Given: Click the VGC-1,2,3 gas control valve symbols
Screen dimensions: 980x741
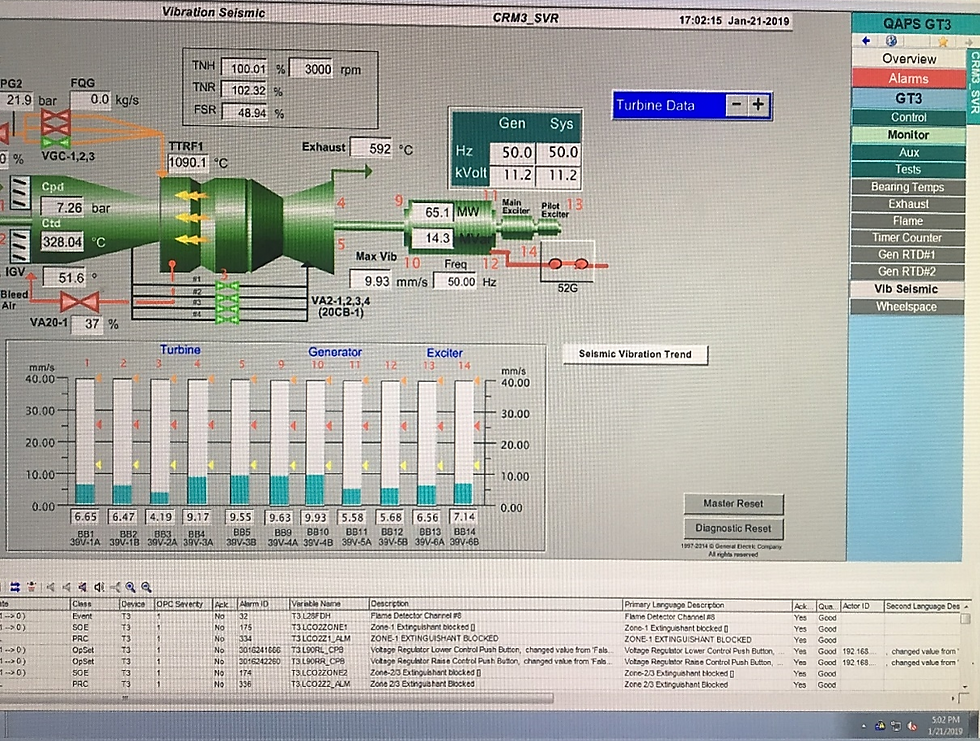Looking at the screenshot, I should point(56,130).
